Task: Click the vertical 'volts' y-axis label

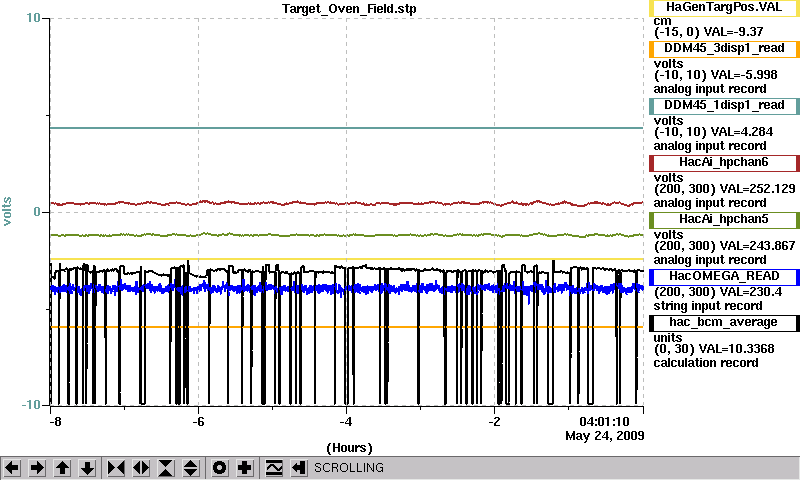Action: pyautogui.click(x=7, y=211)
